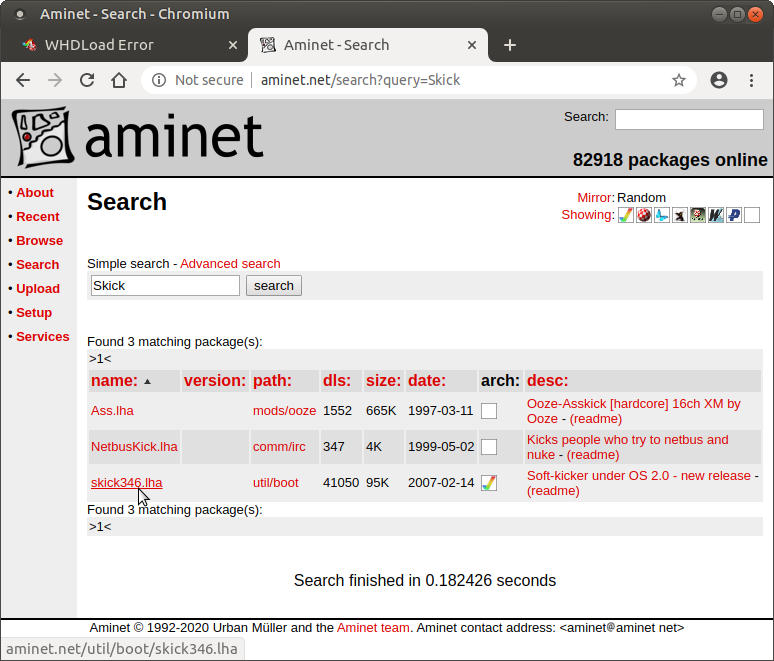
Task: Click the blank architecture box in Showing row
Action: click(x=752, y=215)
